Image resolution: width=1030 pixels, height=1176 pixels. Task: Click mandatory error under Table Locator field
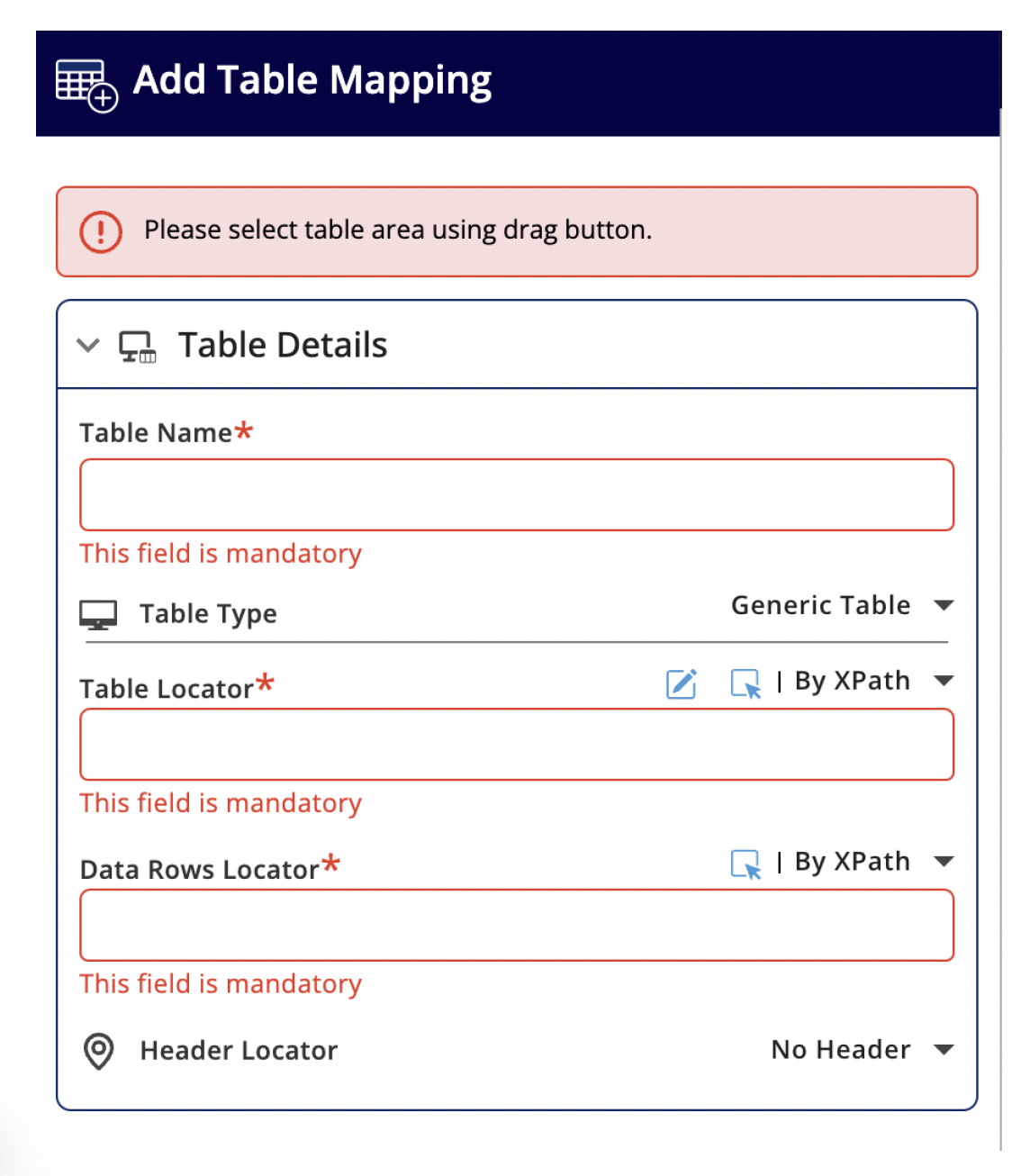coord(221,803)
